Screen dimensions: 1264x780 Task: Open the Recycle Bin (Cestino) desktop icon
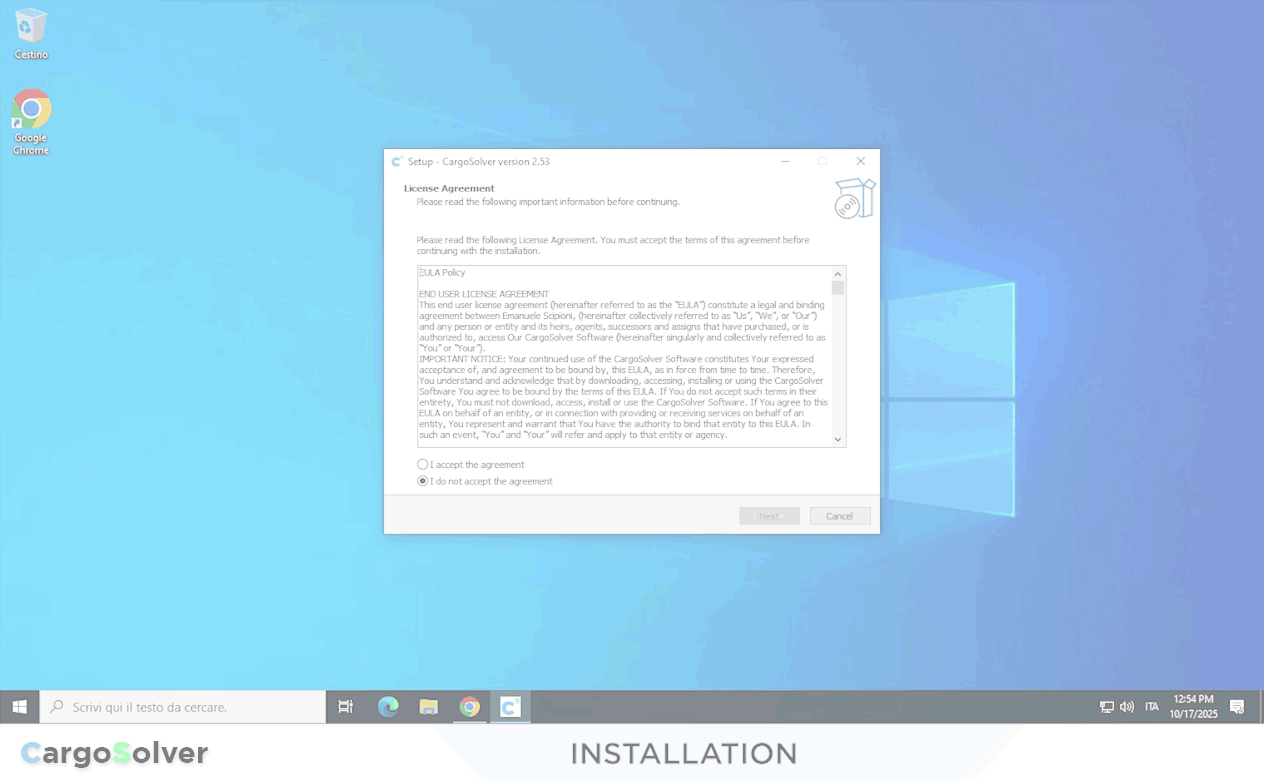tap(31, 30)
